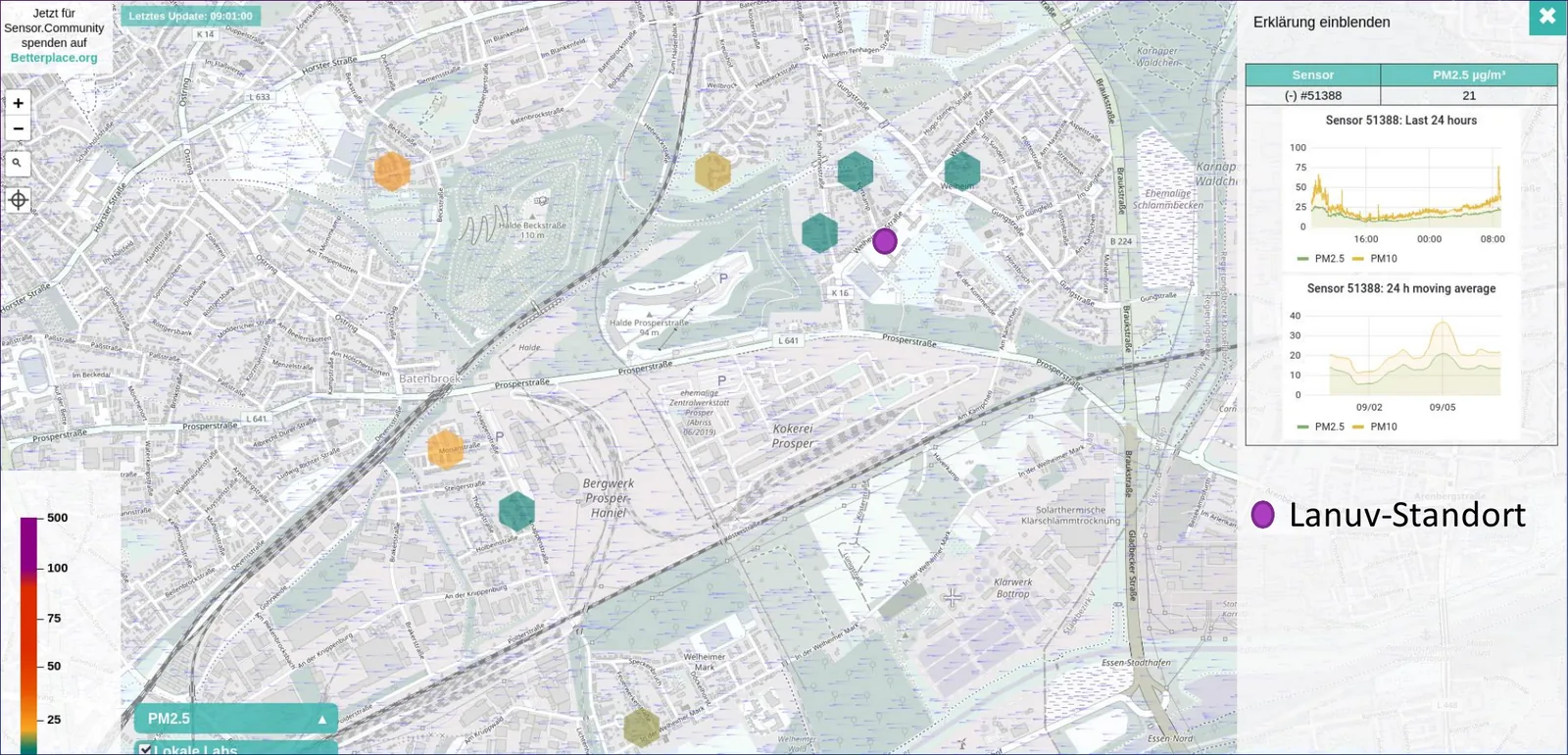Sort by the PM2.5 µg/m³ column header

click(x=1469, y=75)
